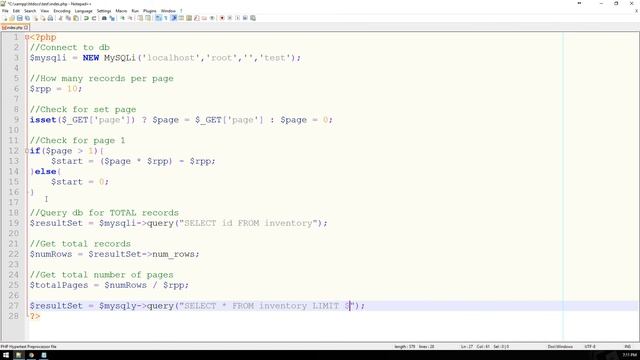
Task: Print the document with the Print toolbar icon
Action: pos(50,18)
